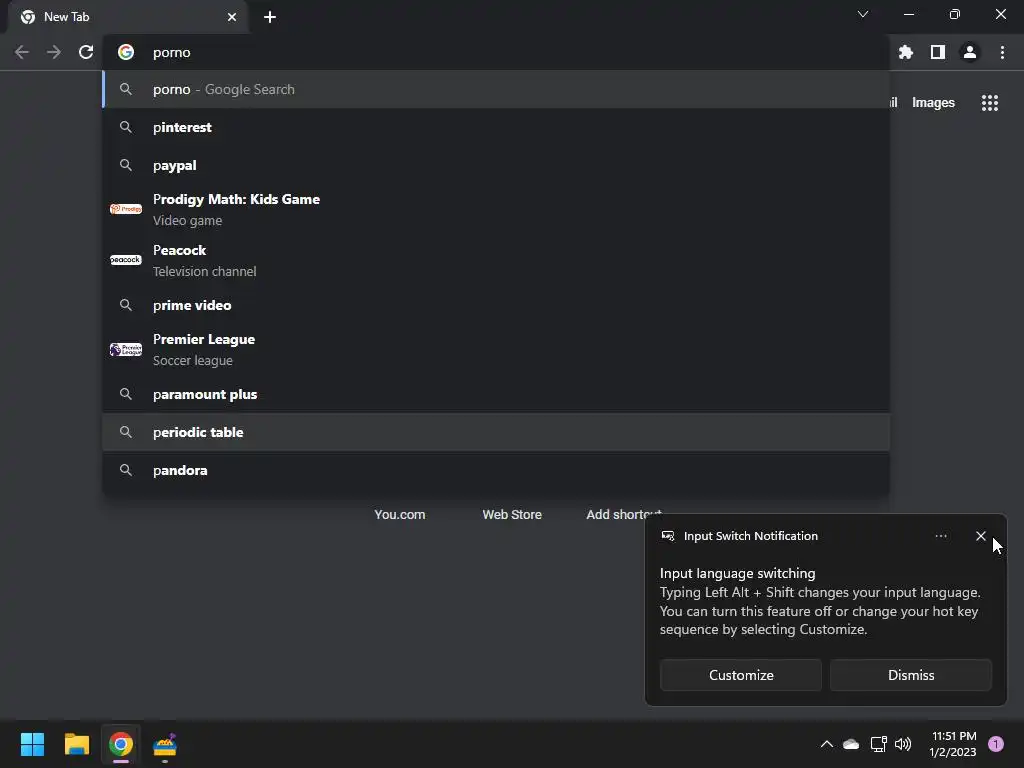Click the Chrome taskbar icon
1024x768 pixels.
pyautogui.click(x=121, y=744)
